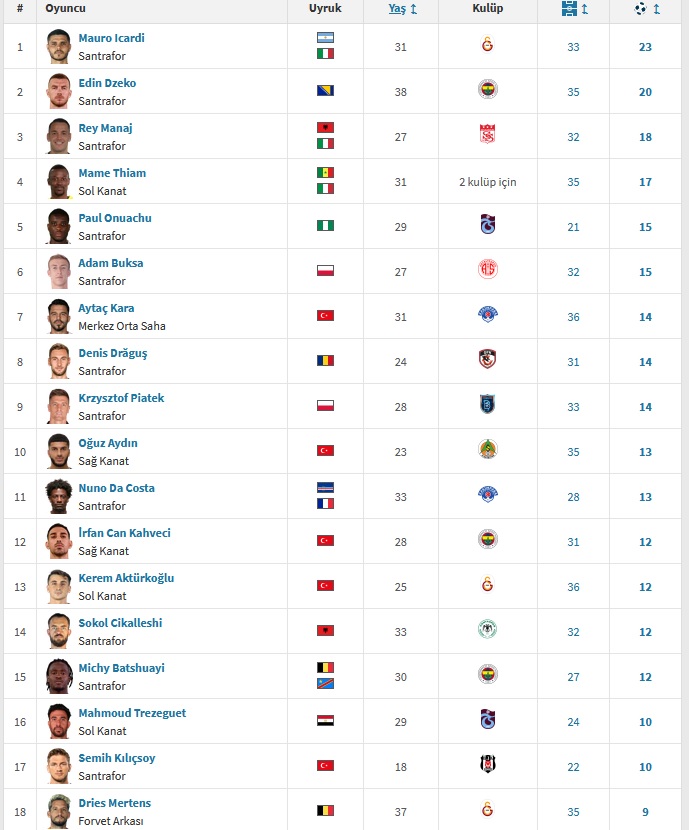This screenshot has width=689, height=830.
Task: Click the Galatasaray club crest in Mauro Icardi's row
Action: (487, 44)
